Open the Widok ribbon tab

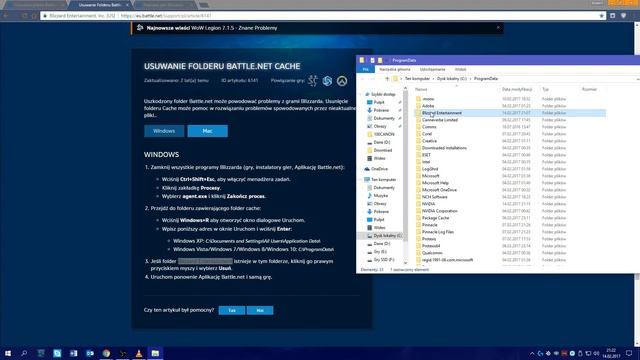pyautogui.click(x=460, y=69)
